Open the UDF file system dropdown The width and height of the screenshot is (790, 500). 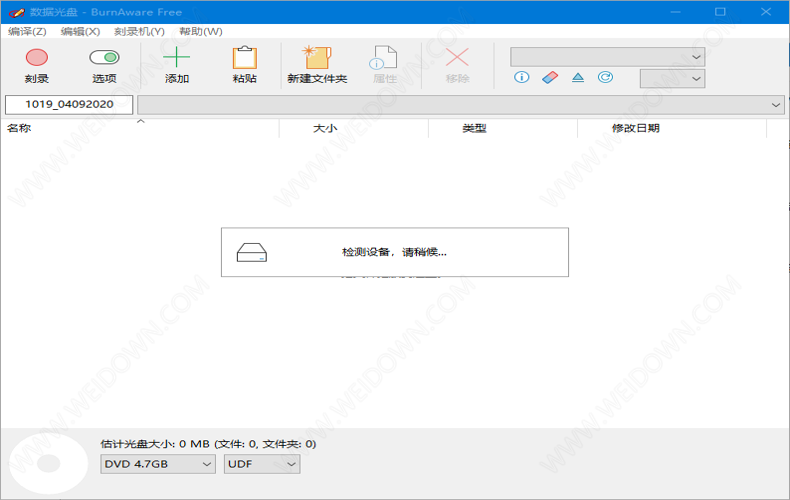pyautogui.click(x=262, y=464)
